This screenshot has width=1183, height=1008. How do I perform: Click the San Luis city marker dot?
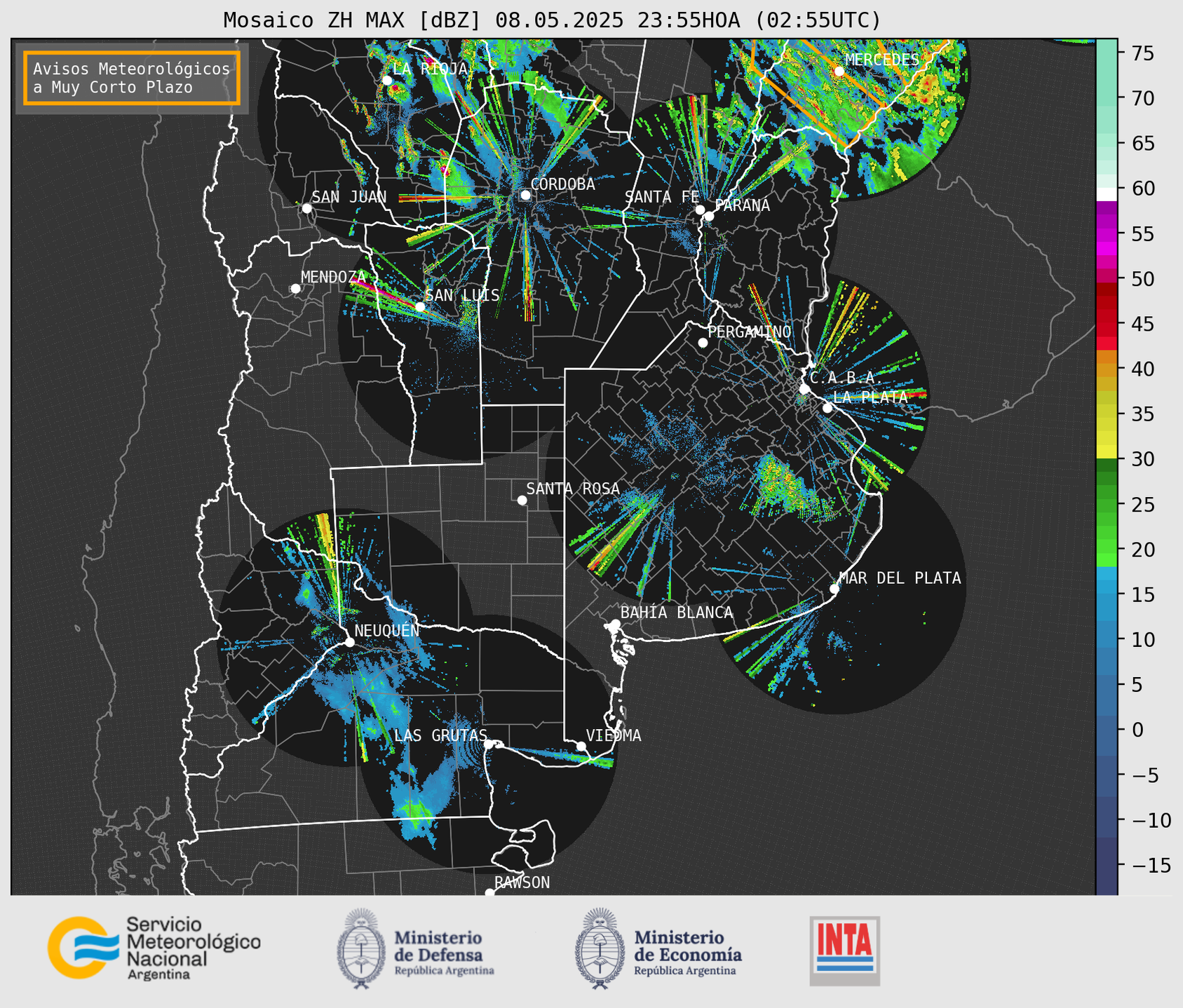click(420, 307)
